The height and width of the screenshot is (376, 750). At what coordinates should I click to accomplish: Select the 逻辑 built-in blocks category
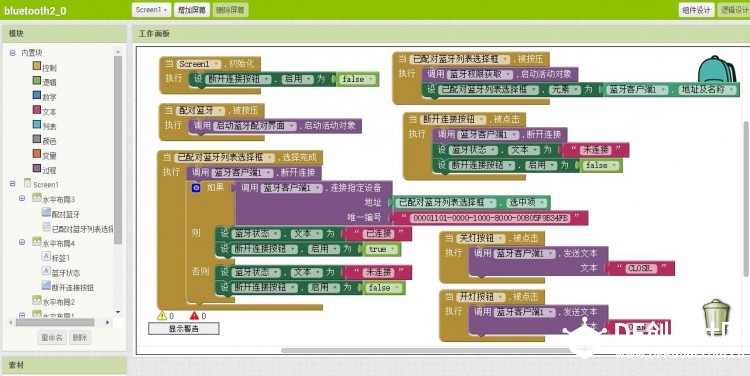pos(45,82)
